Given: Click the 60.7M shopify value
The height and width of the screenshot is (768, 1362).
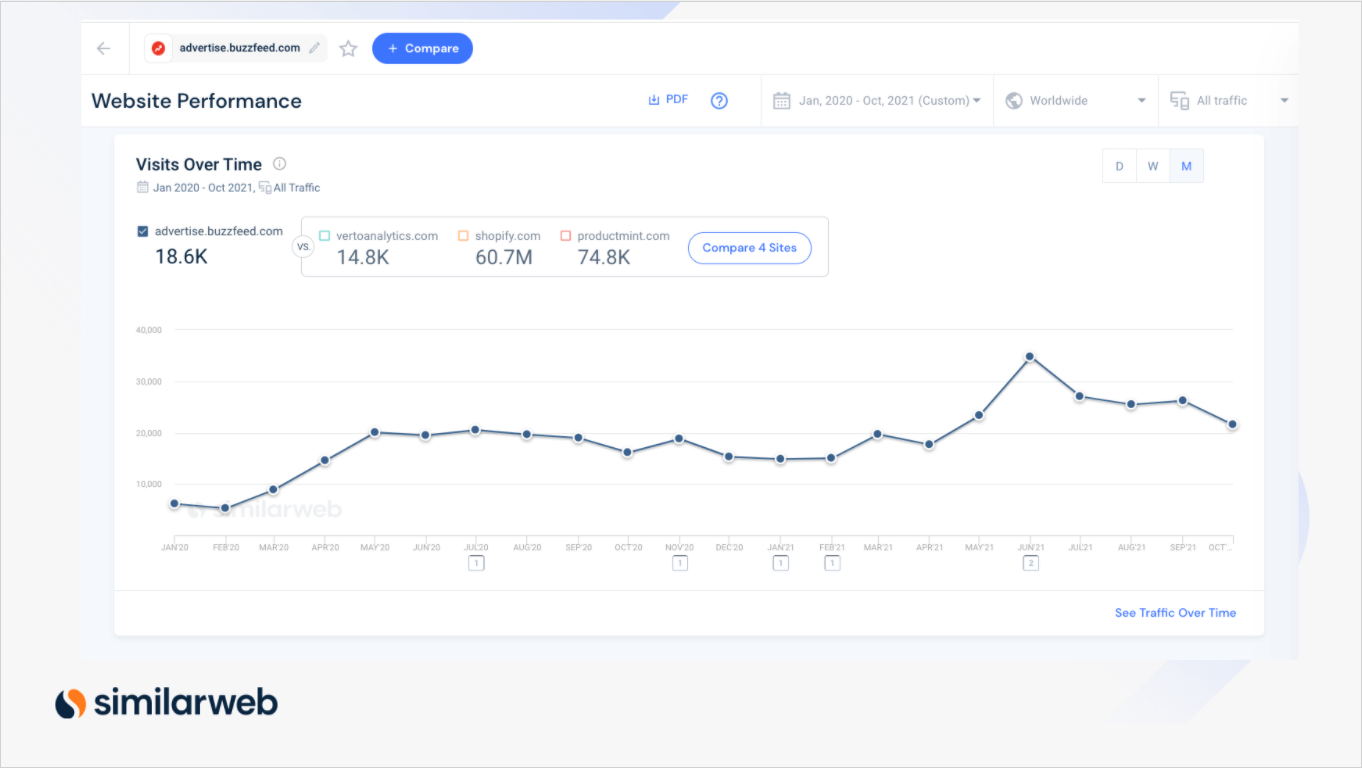Looking at the screenshot, I should 504,257.
